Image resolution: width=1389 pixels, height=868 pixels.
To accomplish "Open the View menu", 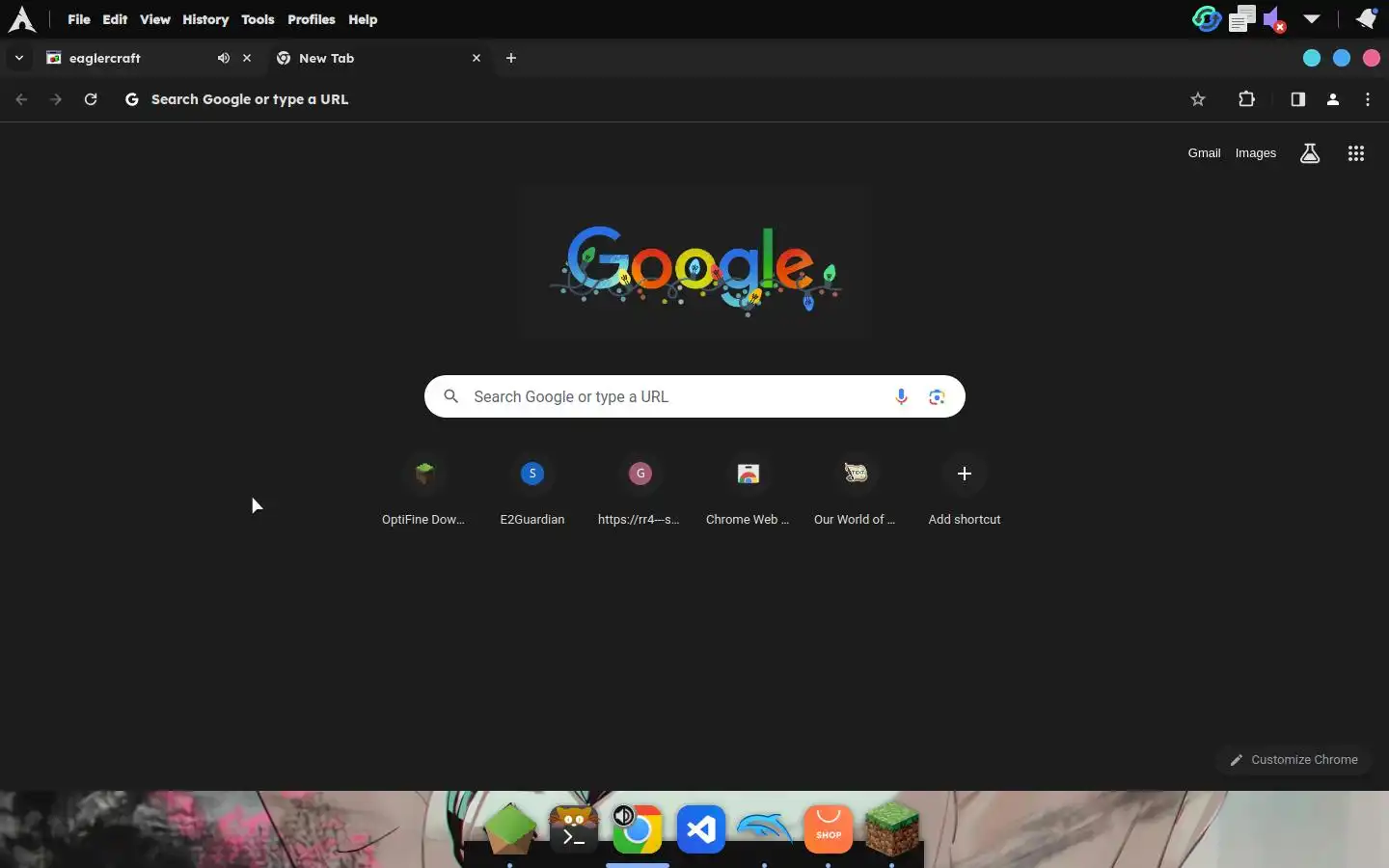I will [x=154, y=19].
